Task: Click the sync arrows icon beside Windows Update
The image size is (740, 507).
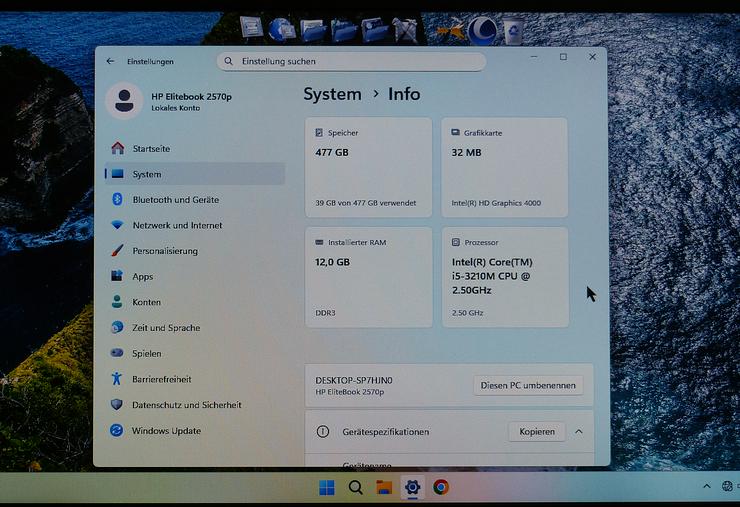Action: 117,430
